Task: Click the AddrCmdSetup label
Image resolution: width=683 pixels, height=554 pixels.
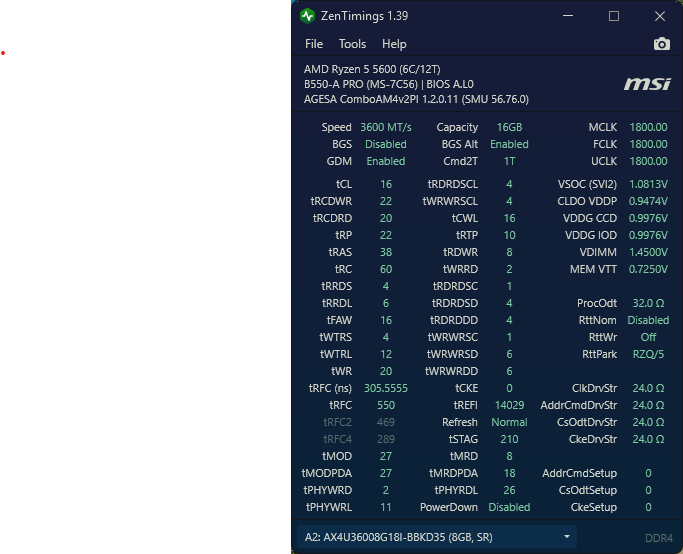Action: [x=579, y=473]
